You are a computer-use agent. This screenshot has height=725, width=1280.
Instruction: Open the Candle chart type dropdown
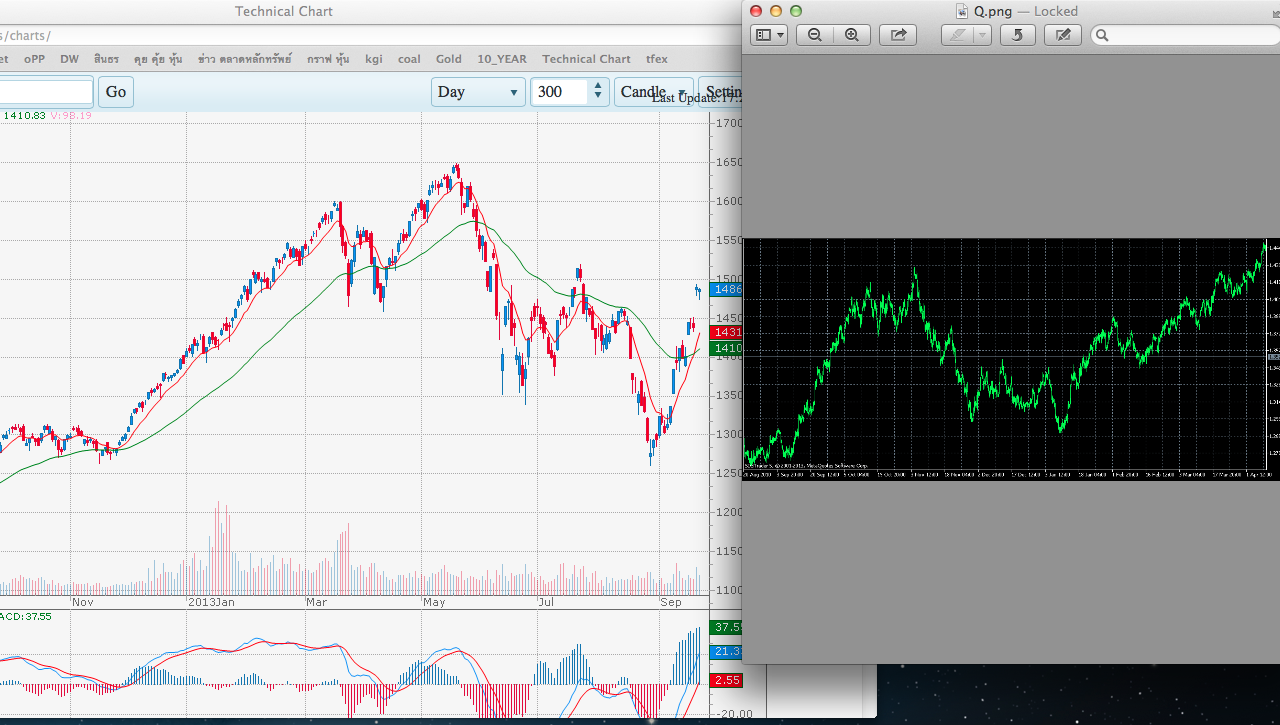[654, 92]
